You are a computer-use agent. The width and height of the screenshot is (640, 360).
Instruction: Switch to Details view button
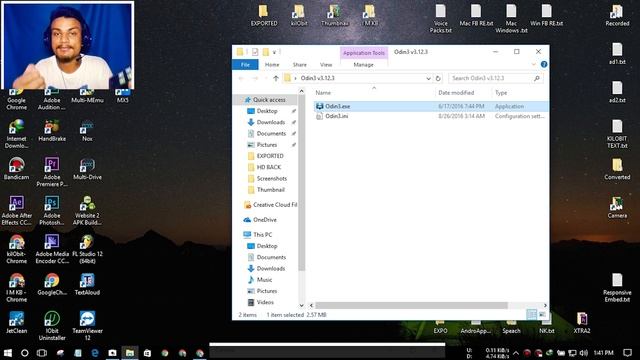pyautogui.click(x=531, y=314)
